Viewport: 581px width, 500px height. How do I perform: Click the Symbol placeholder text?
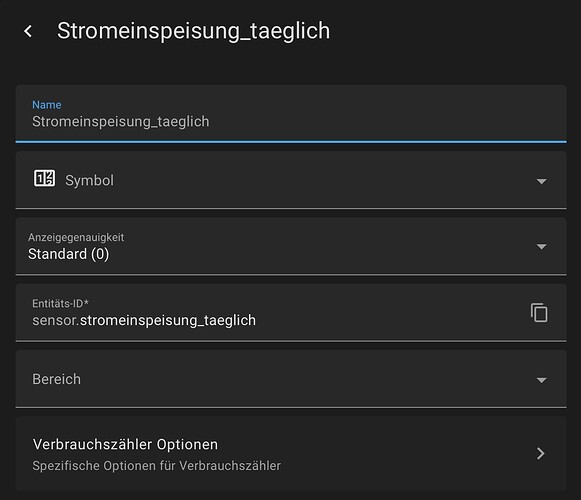[89, 181]
